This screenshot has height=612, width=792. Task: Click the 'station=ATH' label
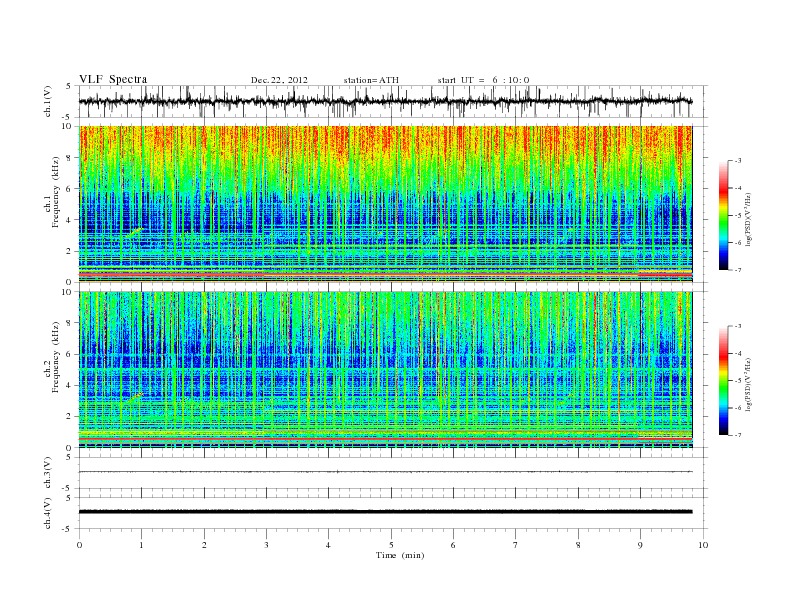pos(371,80)
